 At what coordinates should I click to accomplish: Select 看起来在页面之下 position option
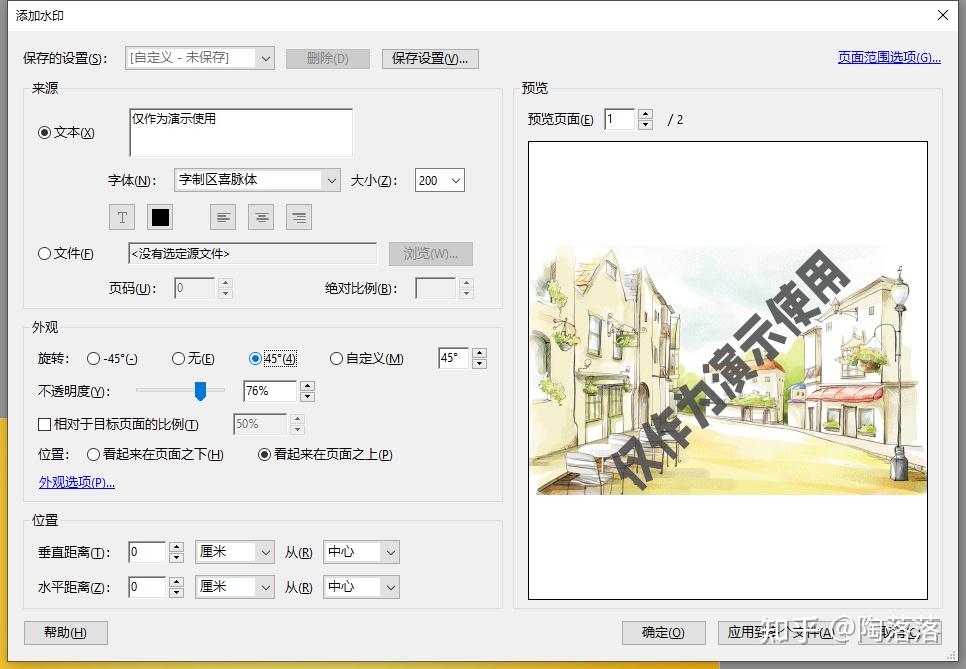coord(93,454)
